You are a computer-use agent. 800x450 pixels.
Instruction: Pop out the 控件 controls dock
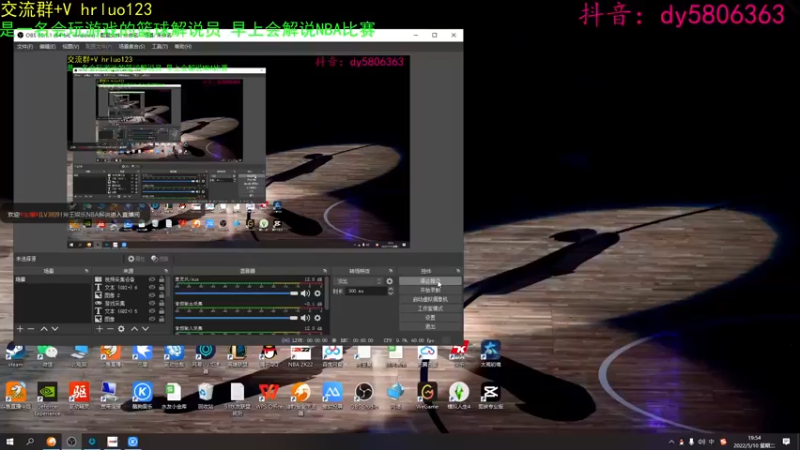pyautogui.click(x=458, y=271)
